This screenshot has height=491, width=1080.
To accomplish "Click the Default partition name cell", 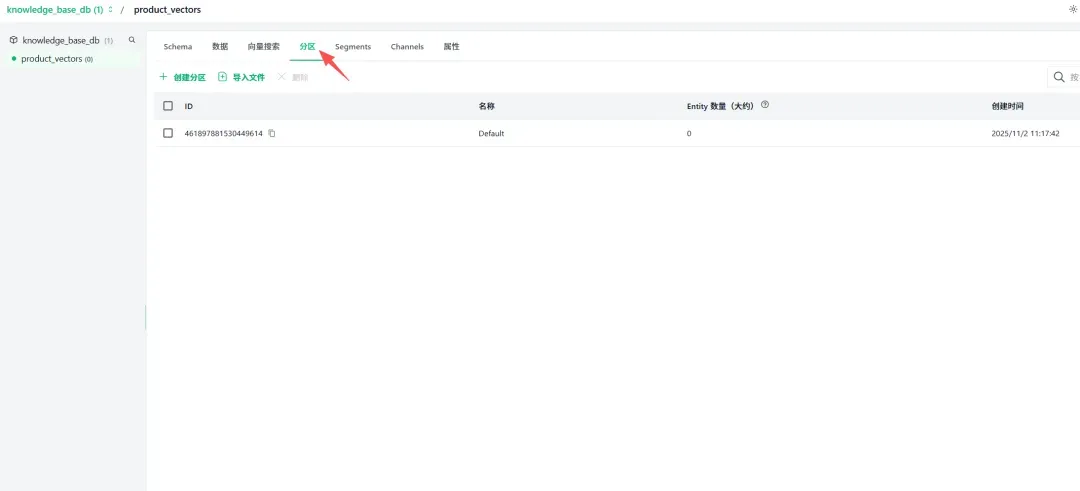I will click(x=491, y=134).
